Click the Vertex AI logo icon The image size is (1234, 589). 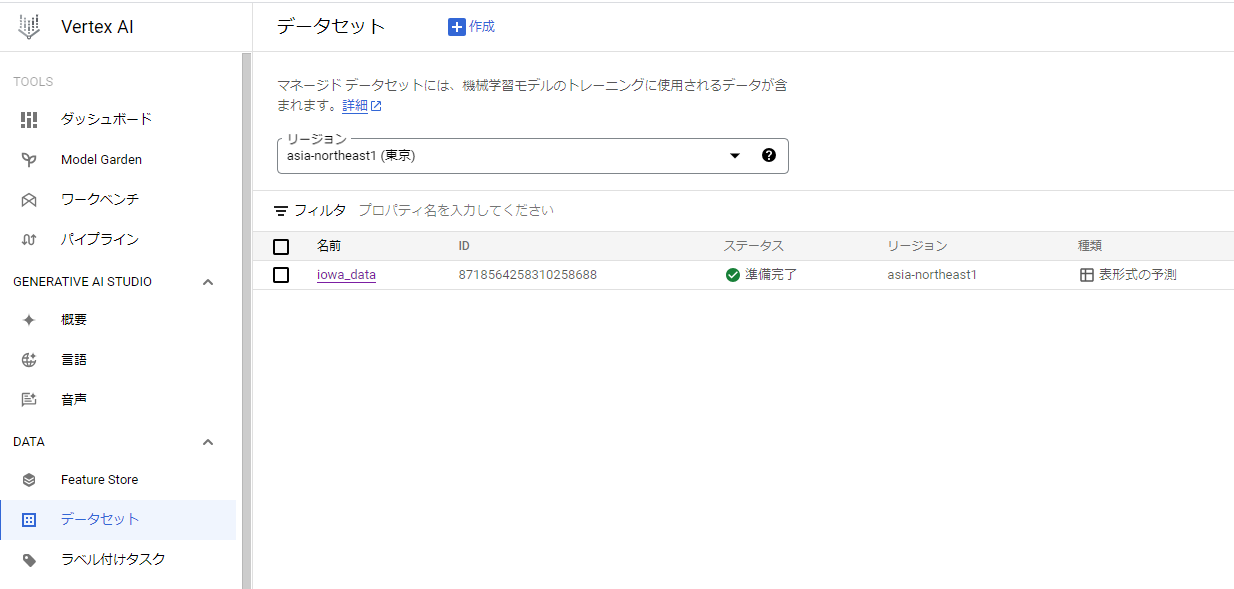29,27
